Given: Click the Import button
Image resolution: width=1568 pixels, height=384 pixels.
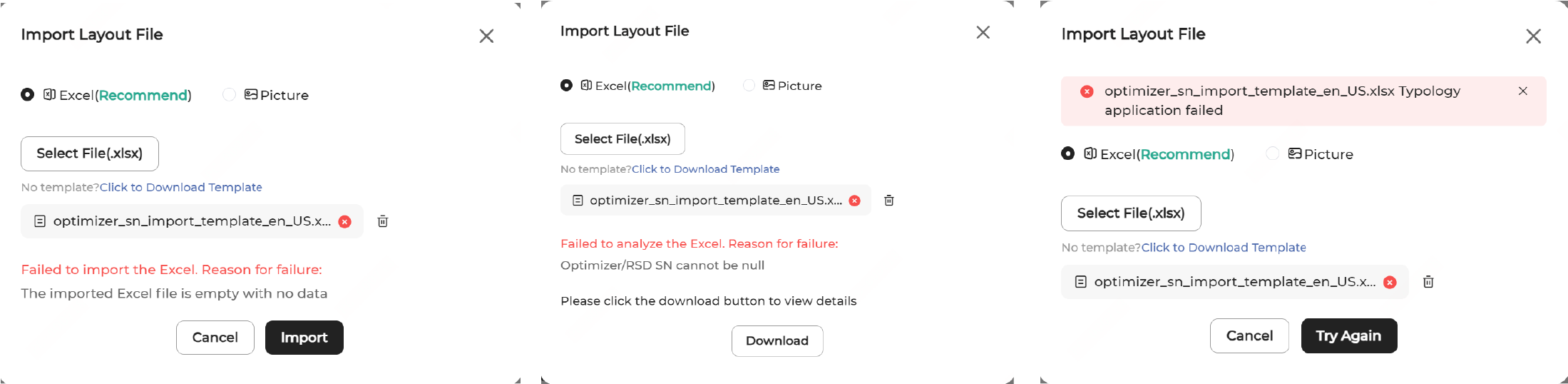Looking at the screenshot, I should (304, 338).
